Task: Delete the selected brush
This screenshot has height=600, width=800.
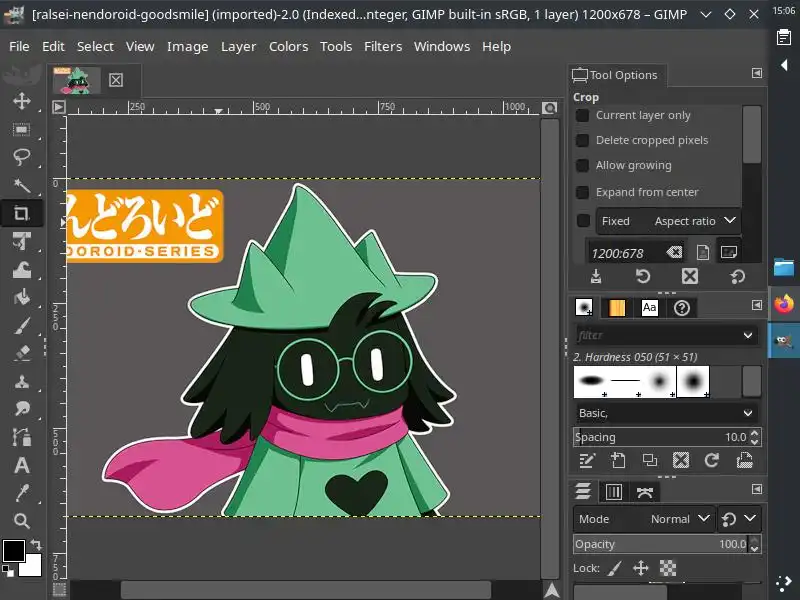Action: 681,461
